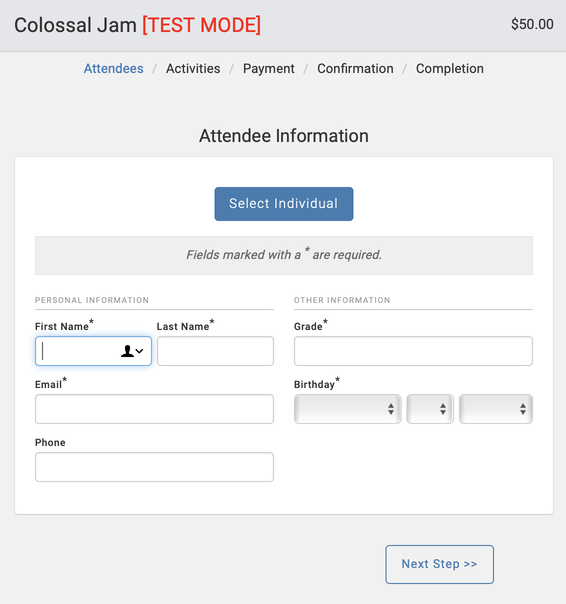Focus the First Name input field

(x=93, y=351)
